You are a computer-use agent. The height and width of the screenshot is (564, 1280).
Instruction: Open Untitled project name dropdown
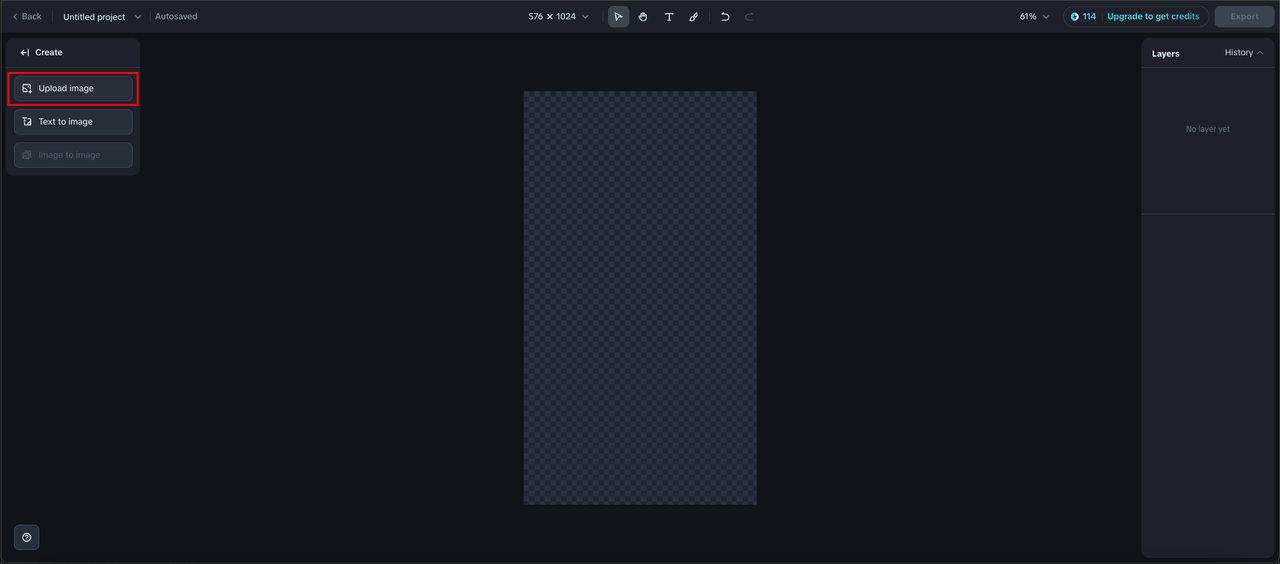(x=102, y=17)
